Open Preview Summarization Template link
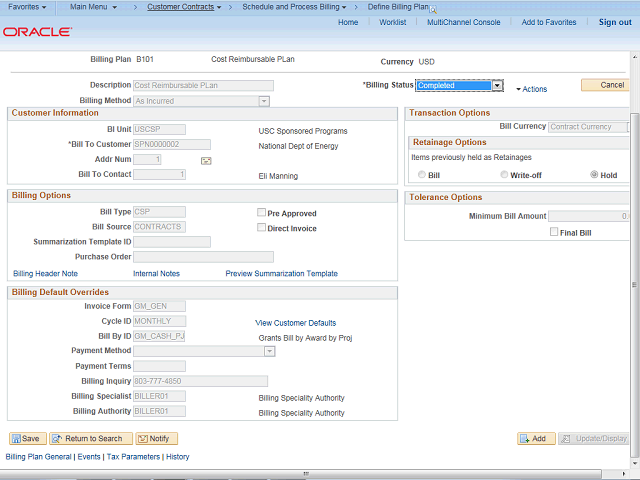Image resolution: width=640 pixels, height=480 pixels. (281, 273)
